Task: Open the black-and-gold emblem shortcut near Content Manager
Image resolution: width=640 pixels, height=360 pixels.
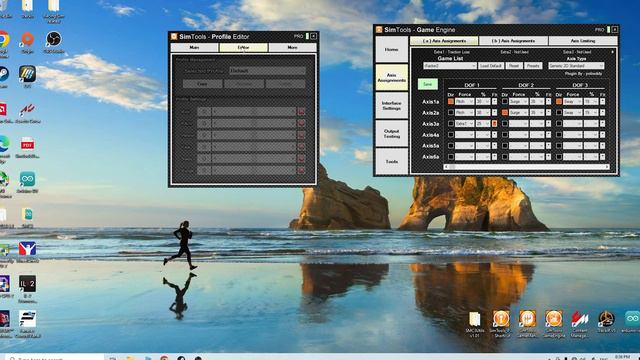Action: point(606,319)
